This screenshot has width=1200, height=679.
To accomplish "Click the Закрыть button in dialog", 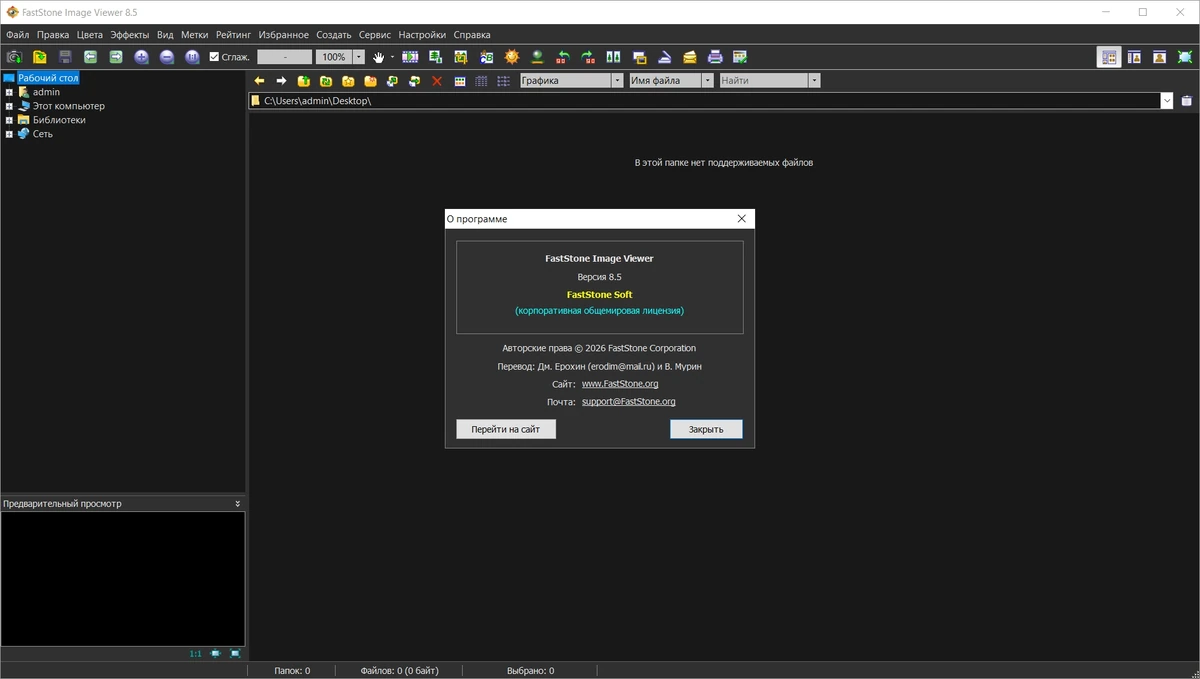I will point(706,429).
